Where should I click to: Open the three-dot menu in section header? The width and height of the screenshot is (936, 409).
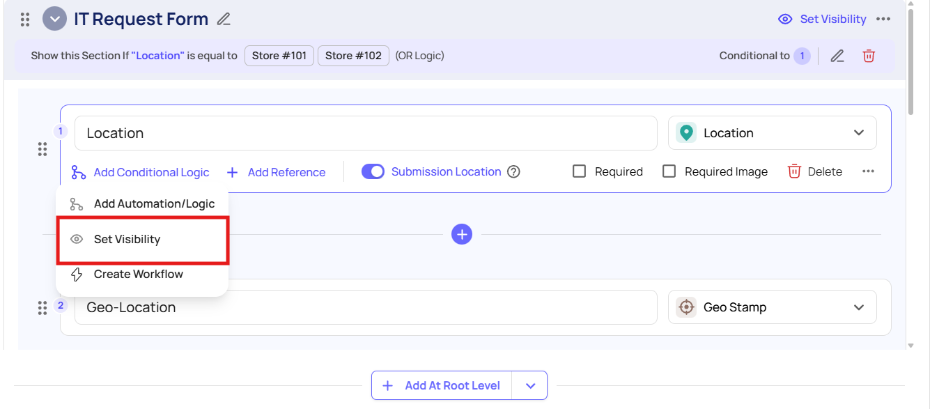pos(883,19)
